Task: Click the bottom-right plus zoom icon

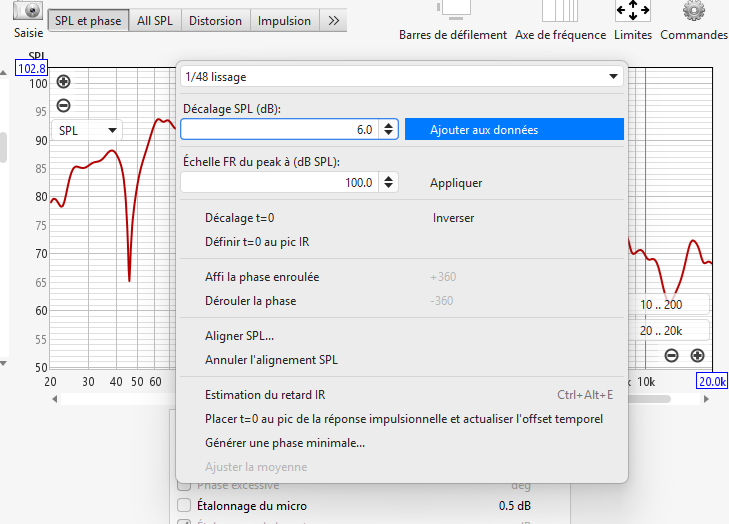Action: [697, 355]
